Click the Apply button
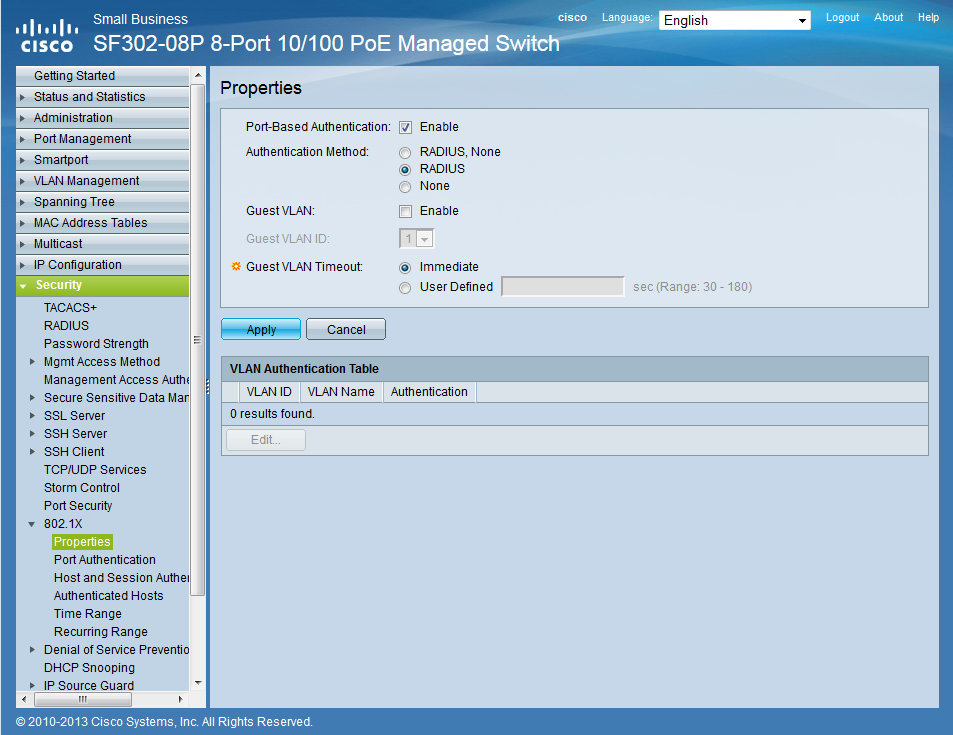953x735 pixels. coord(261,330)
